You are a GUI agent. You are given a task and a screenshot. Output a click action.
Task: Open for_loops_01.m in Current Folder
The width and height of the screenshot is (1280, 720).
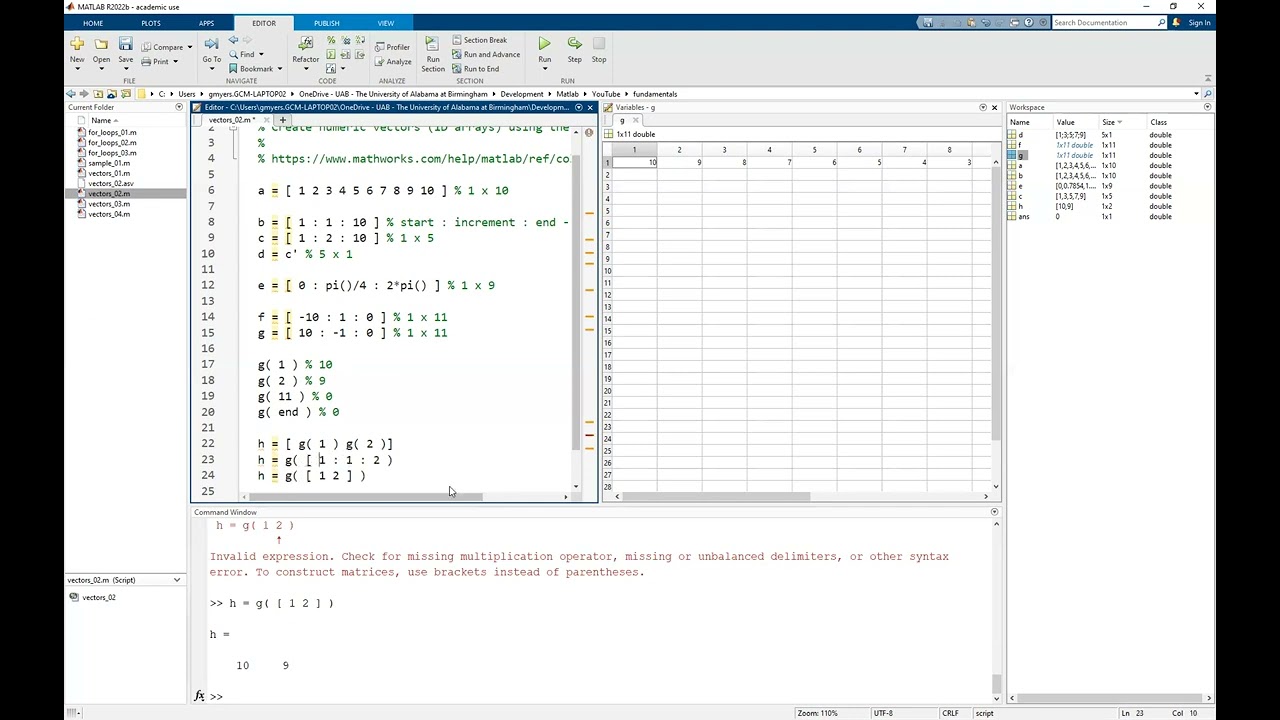112,132
